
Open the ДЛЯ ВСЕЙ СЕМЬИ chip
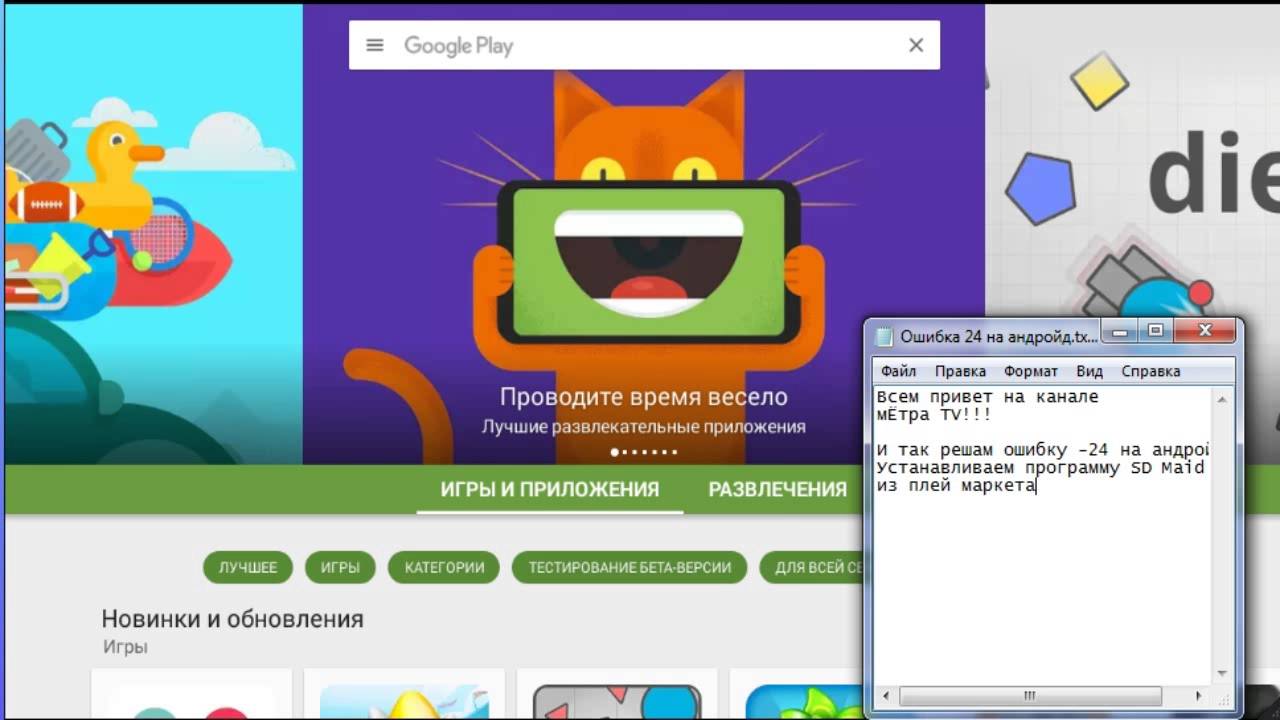[812, 567]
